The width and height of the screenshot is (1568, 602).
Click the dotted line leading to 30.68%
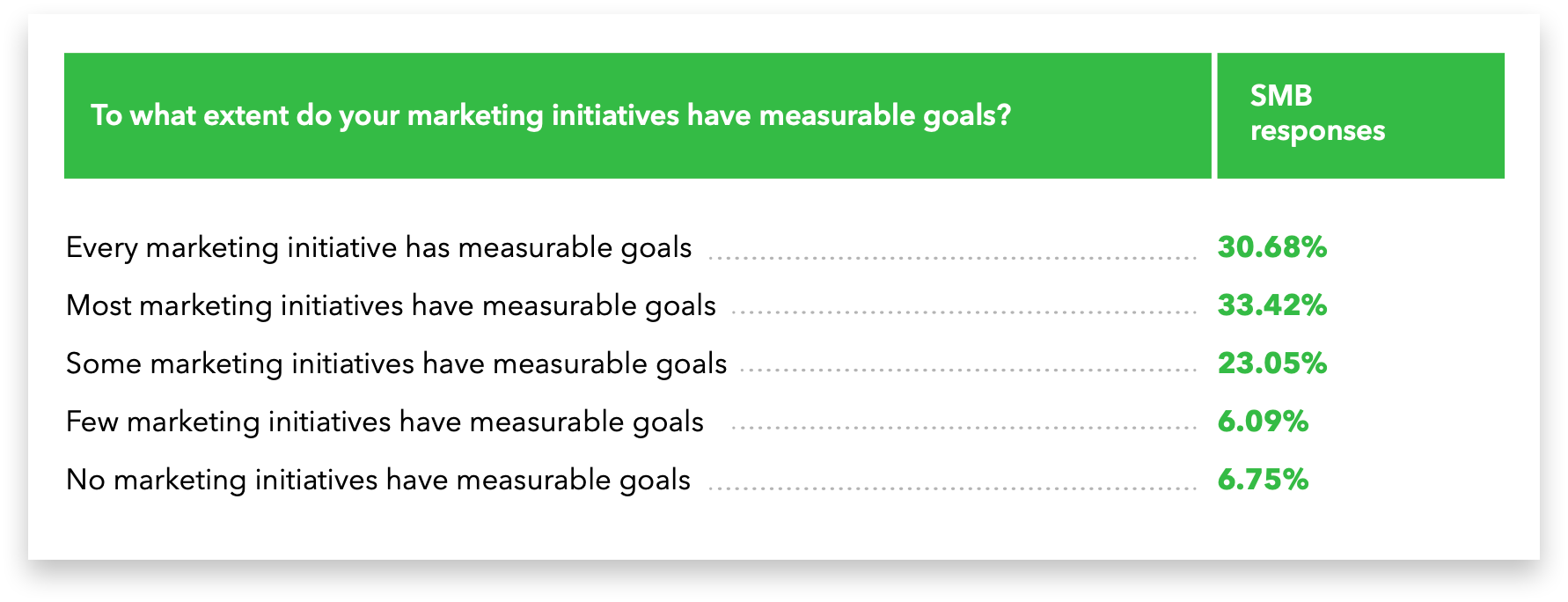pyautogui.click(x=952, y=259)
